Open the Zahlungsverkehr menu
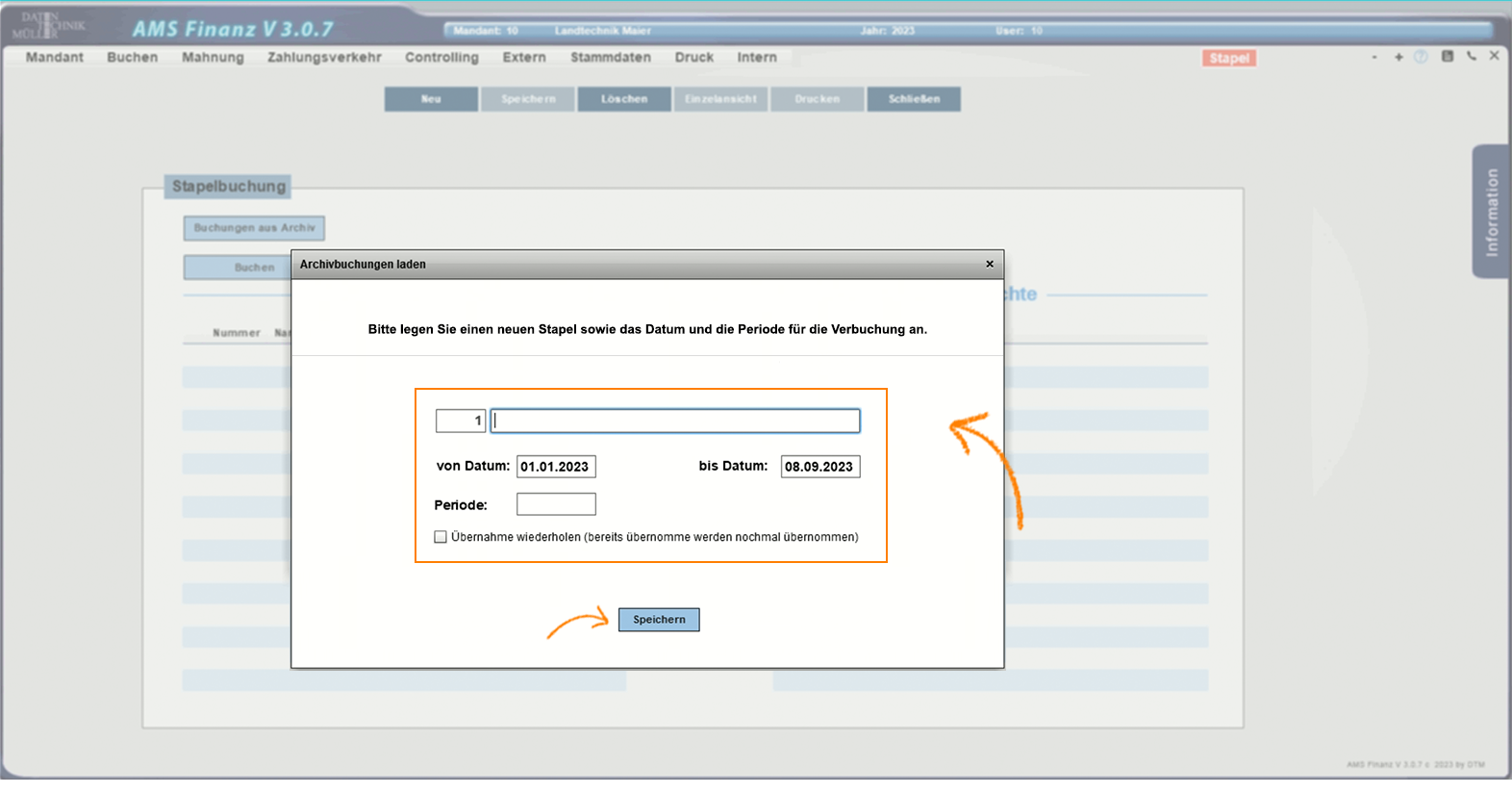1512x794 pixels. click(324, 58)
